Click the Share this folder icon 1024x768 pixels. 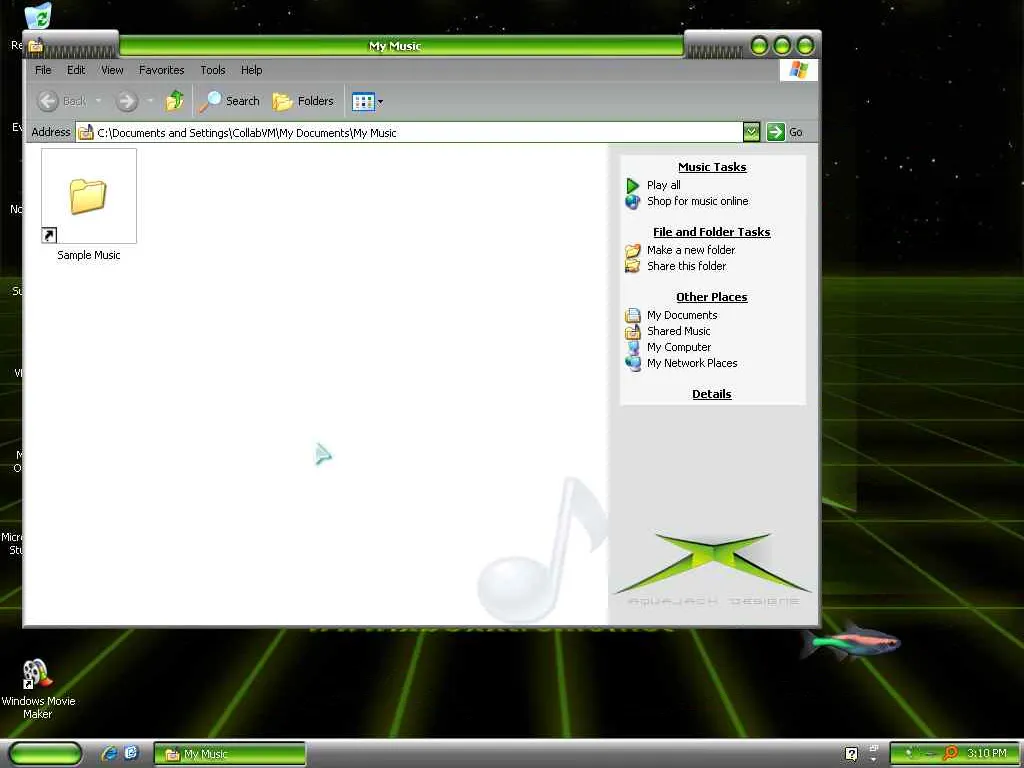[633, 266]
